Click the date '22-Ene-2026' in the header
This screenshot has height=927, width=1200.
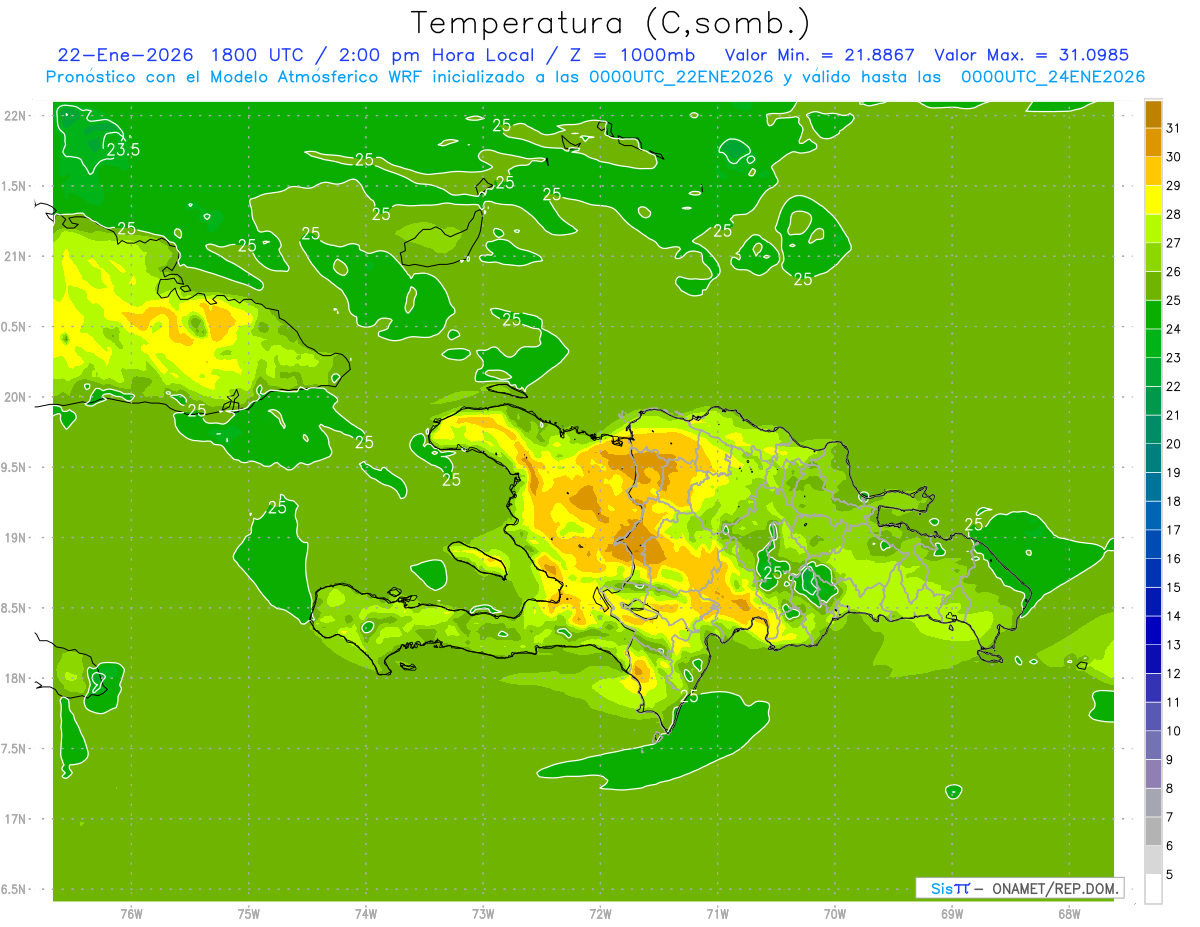[125, 55]
